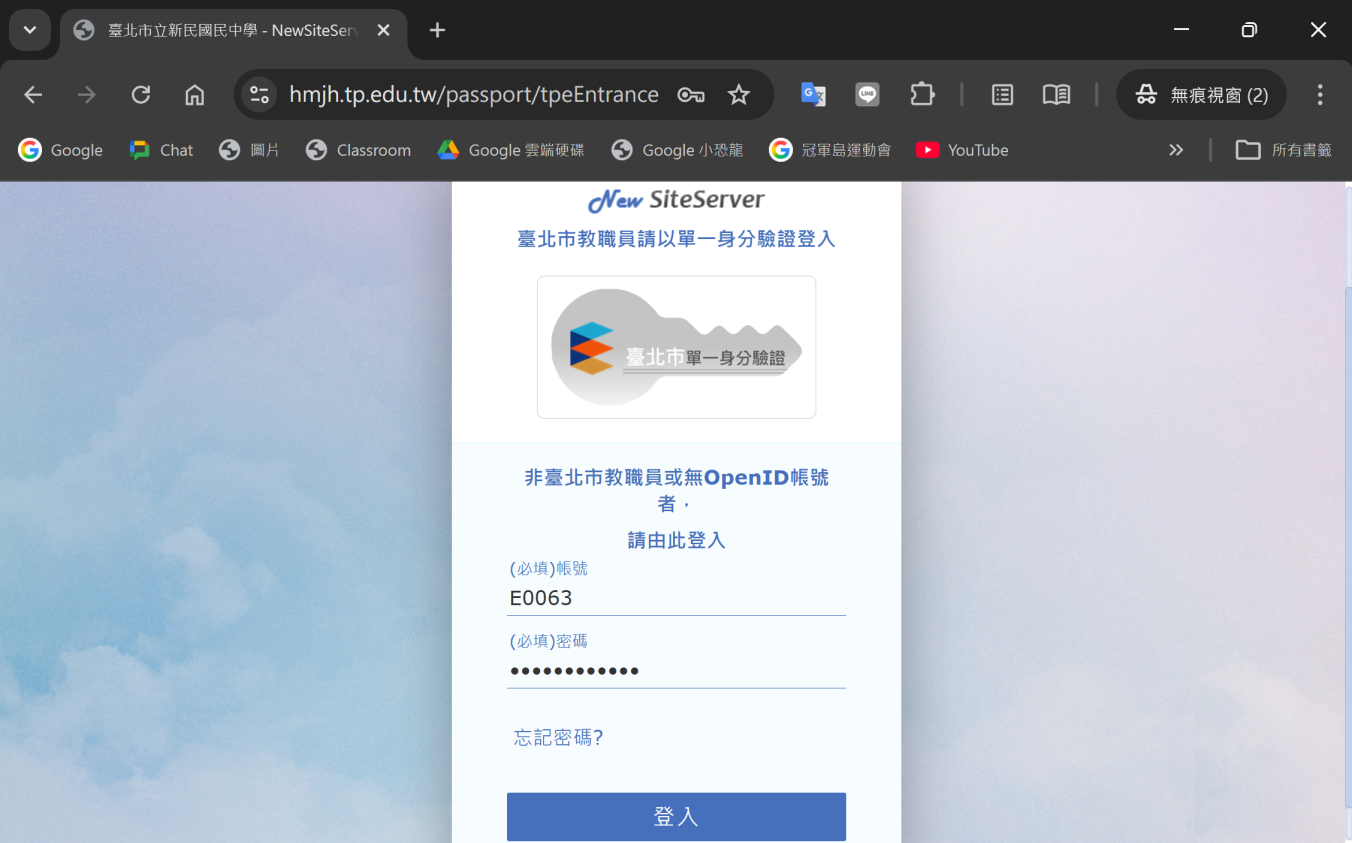The height and width of the screenshot is (843, 1352).
Task: Select the 臺北市立新民國民中學 tab
Action: coord(234,30)
